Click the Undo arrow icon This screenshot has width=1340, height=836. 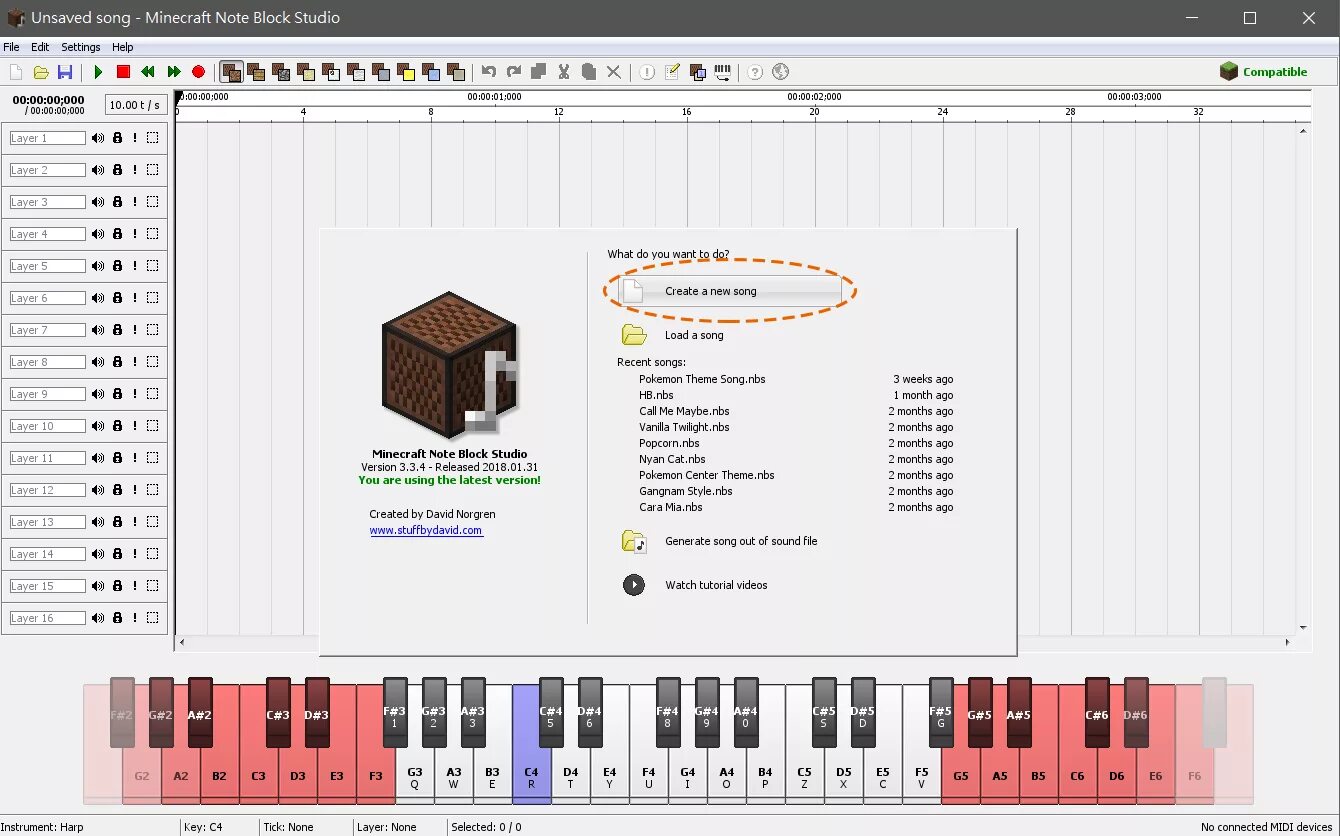point(489,72)
